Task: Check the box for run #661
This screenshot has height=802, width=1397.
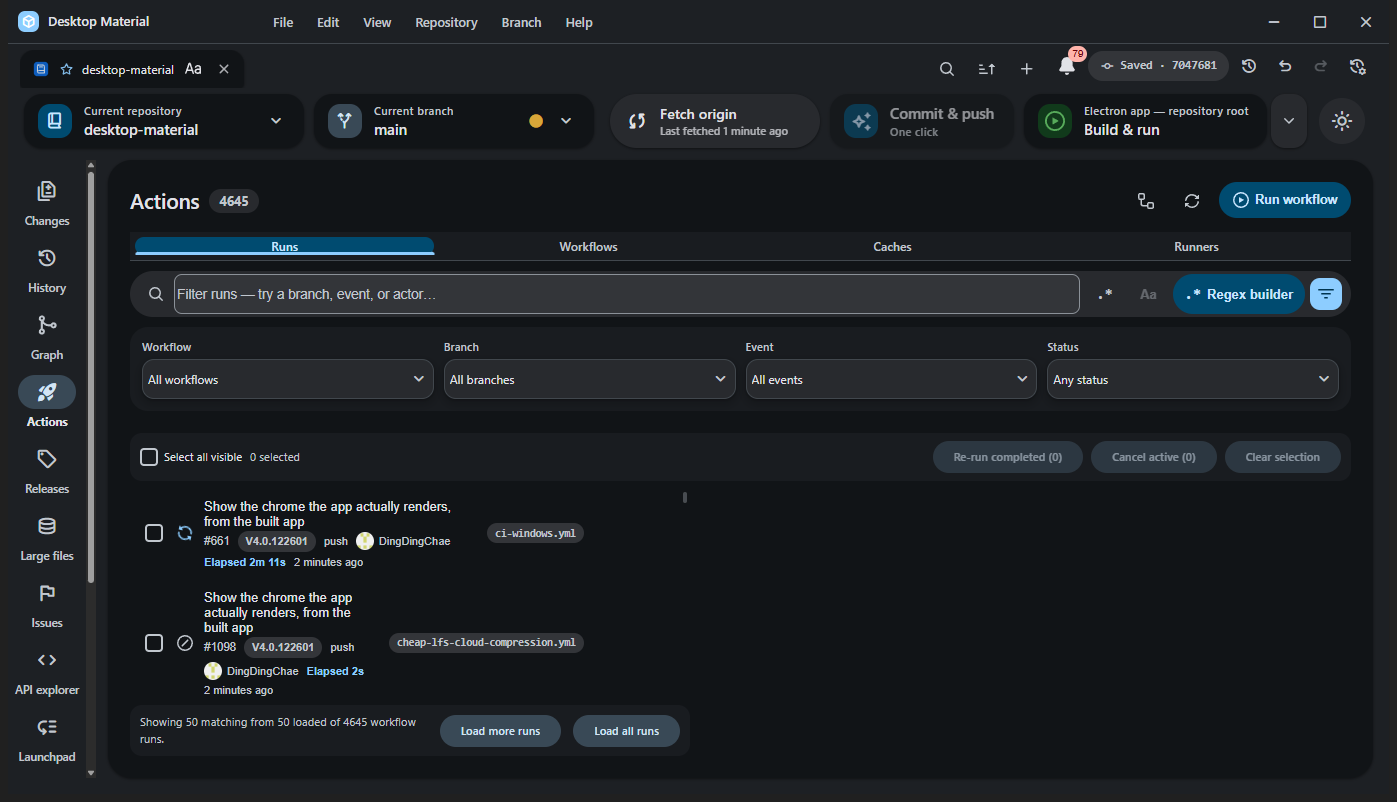Action: (154, 533)
